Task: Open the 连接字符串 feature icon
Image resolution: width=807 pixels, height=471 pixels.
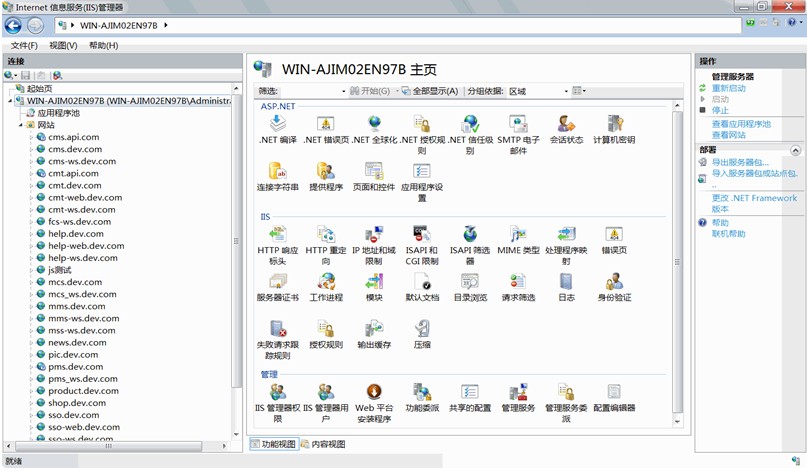Action: 277,177
